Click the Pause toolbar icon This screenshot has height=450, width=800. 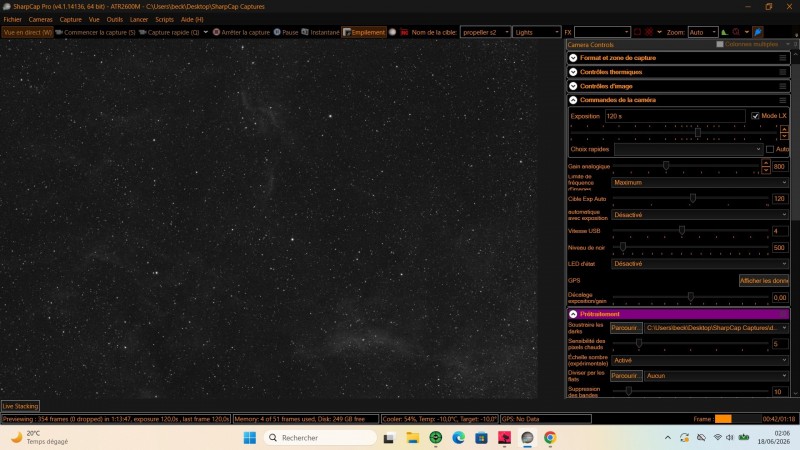click(277, 32)
